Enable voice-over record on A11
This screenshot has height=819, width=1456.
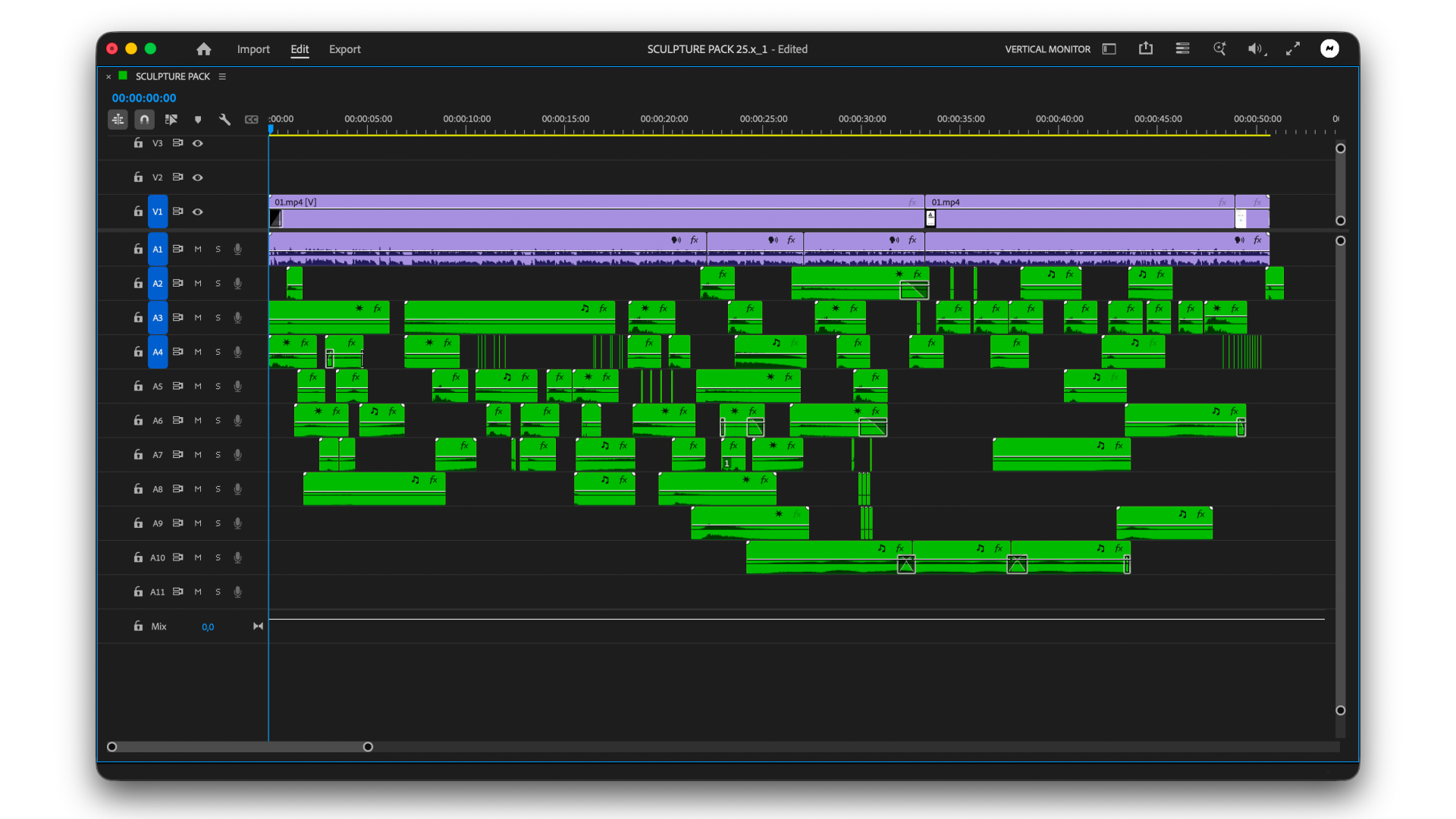pos(237,591)
